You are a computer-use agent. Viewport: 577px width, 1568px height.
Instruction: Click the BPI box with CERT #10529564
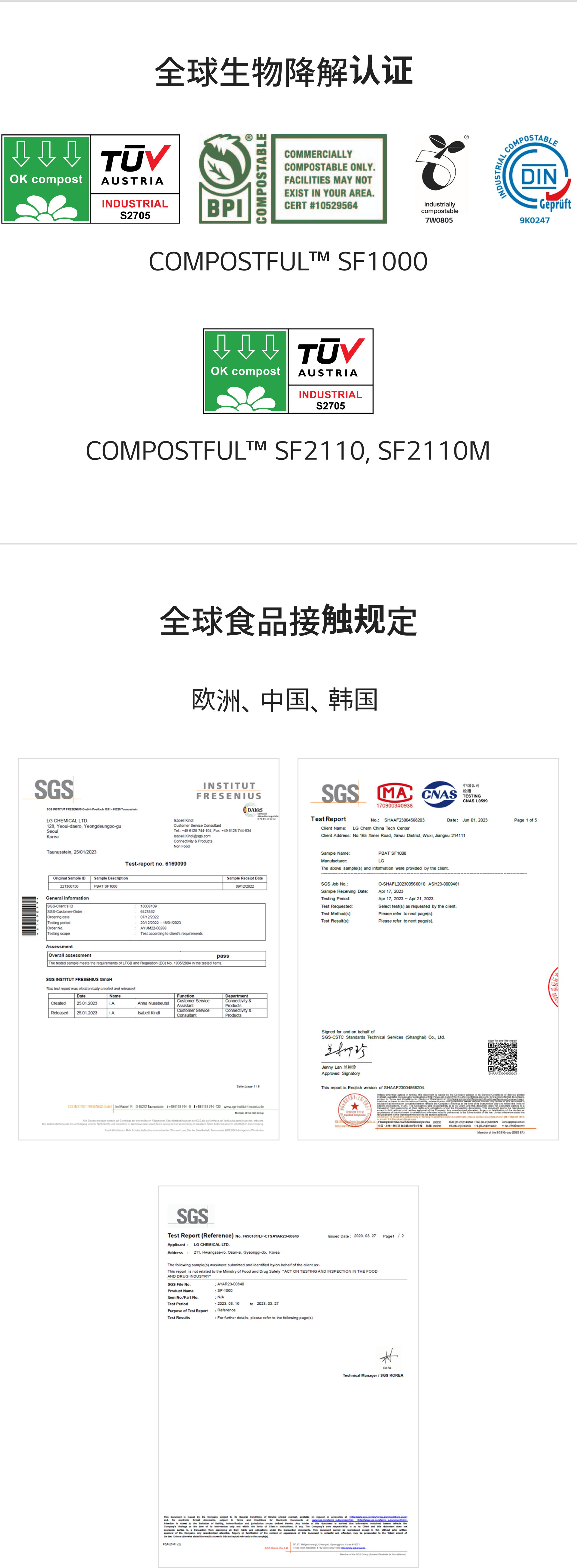pyautogui.click(x=329, y=179)
